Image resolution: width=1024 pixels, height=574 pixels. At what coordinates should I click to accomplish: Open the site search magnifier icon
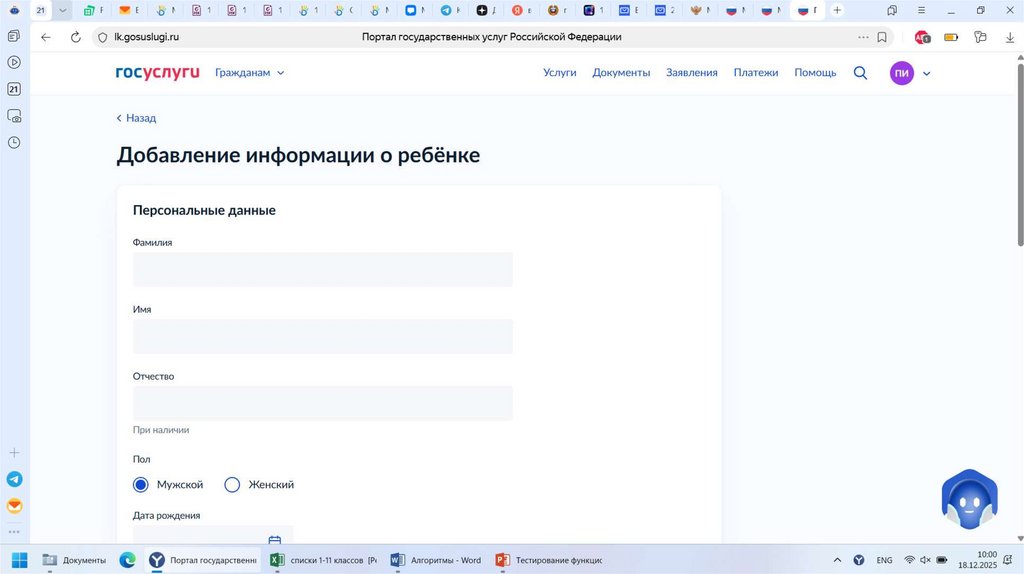pos(860,73)
